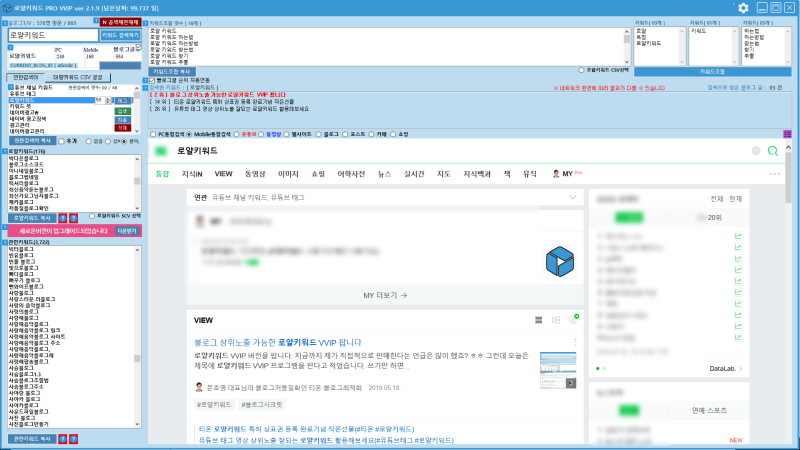800x450 pixels.
Task: Select the 카페 radio button
Action: (x=371, y=134)
